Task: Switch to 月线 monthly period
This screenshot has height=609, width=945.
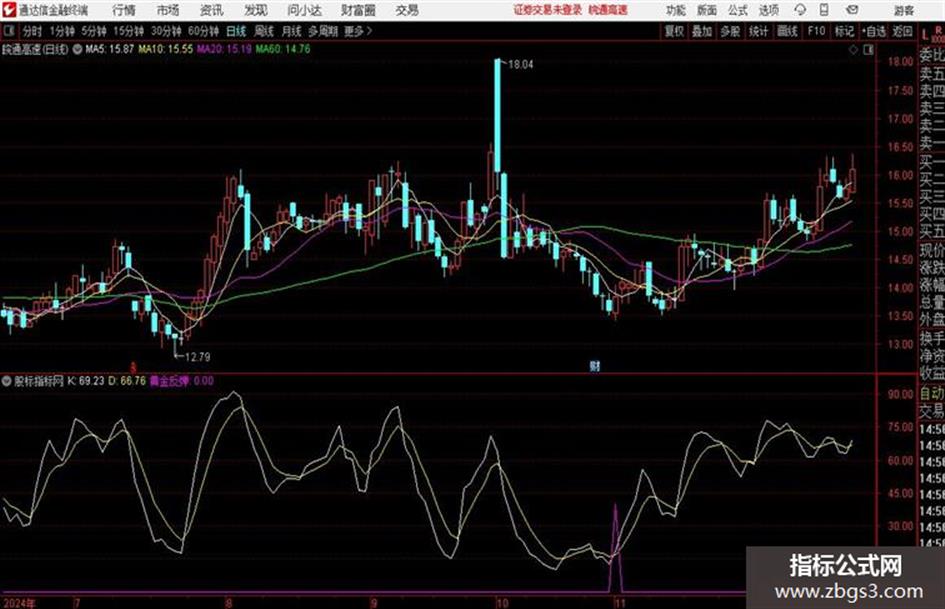Action: pos(292,31)
